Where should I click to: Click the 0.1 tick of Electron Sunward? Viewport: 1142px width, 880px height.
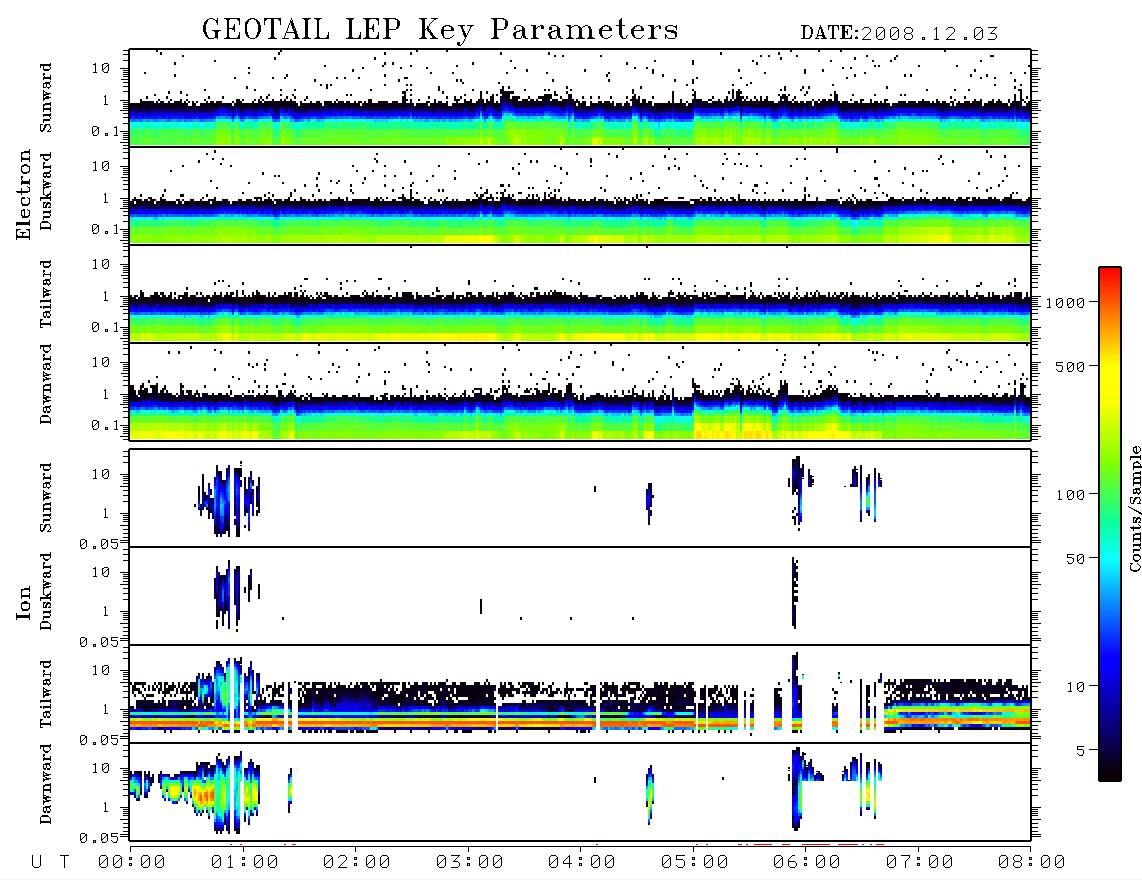(x=104, y=131)
